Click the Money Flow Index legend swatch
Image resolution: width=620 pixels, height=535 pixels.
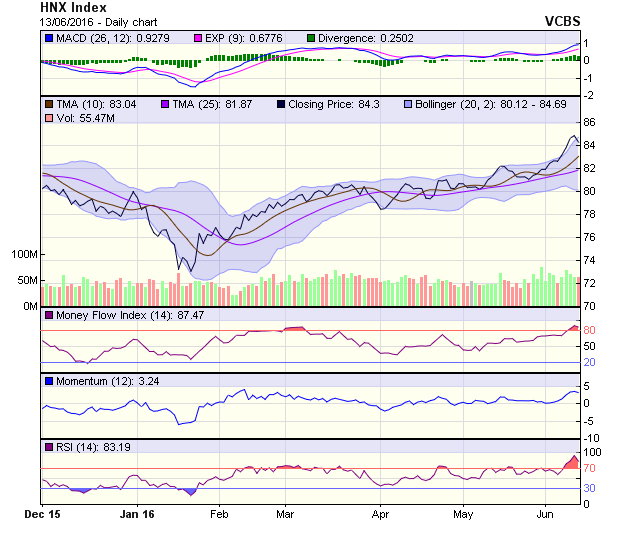[x=48, y=316]
